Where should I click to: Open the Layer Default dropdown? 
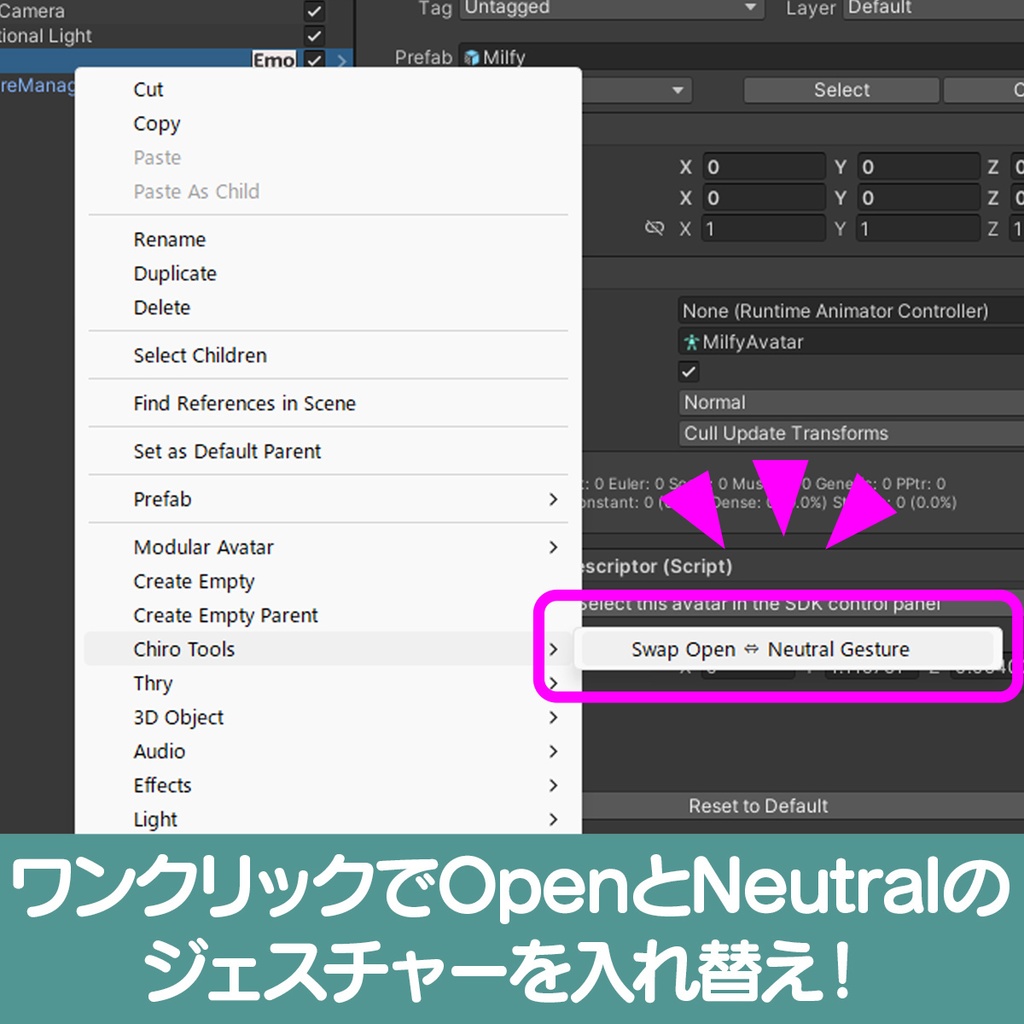pyautogui.click(x=940, y=8)
